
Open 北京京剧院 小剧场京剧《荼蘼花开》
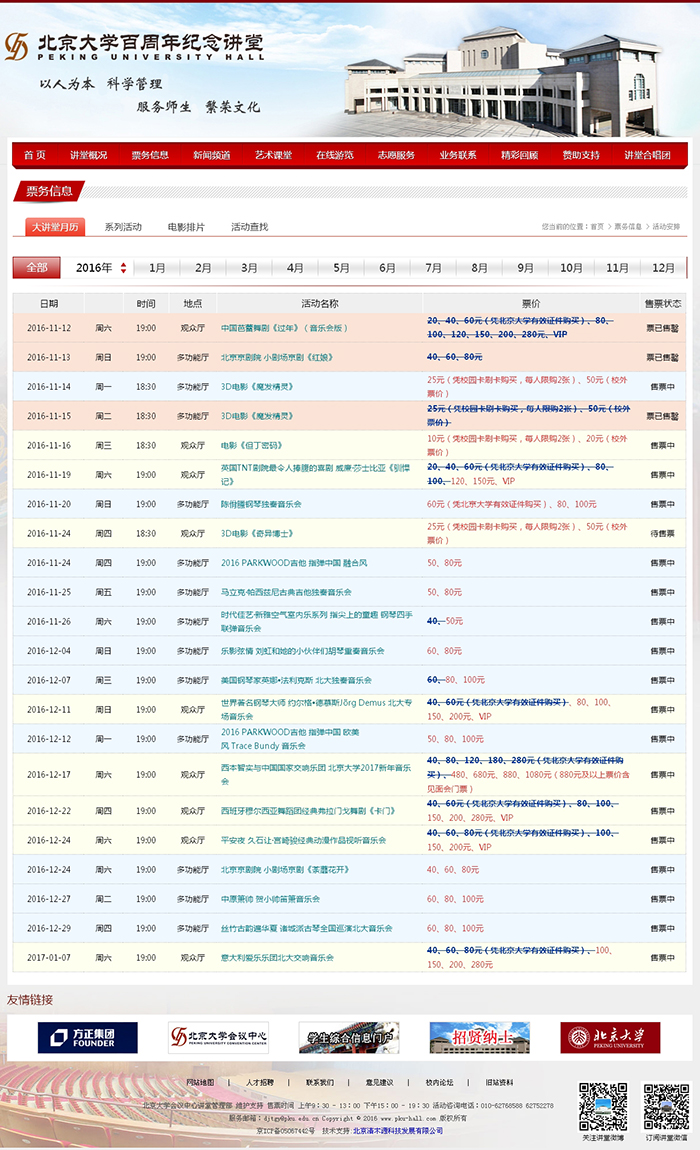[285, 869]
